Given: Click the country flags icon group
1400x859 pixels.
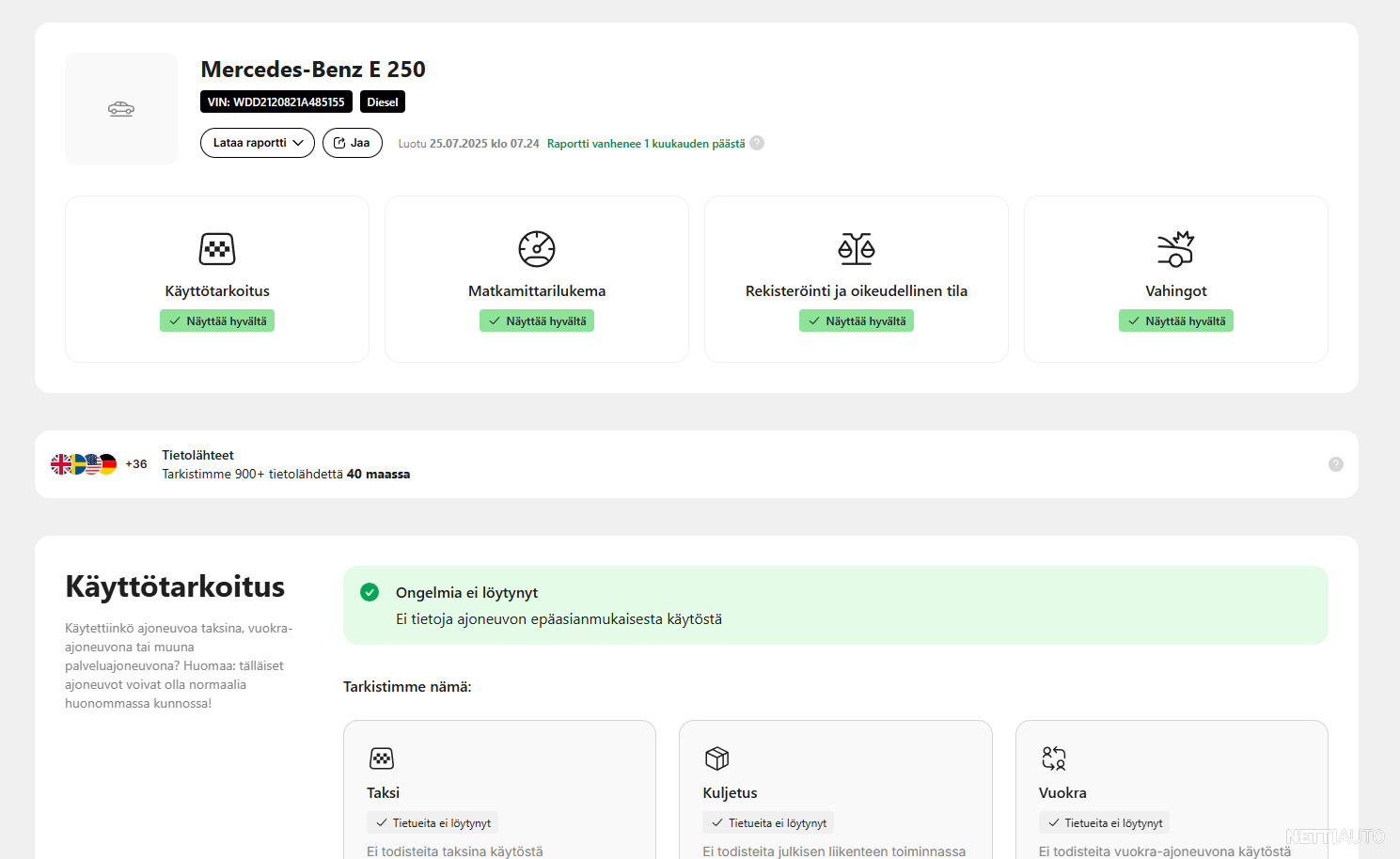Looking at the screenshot, I should coord(84,464).
